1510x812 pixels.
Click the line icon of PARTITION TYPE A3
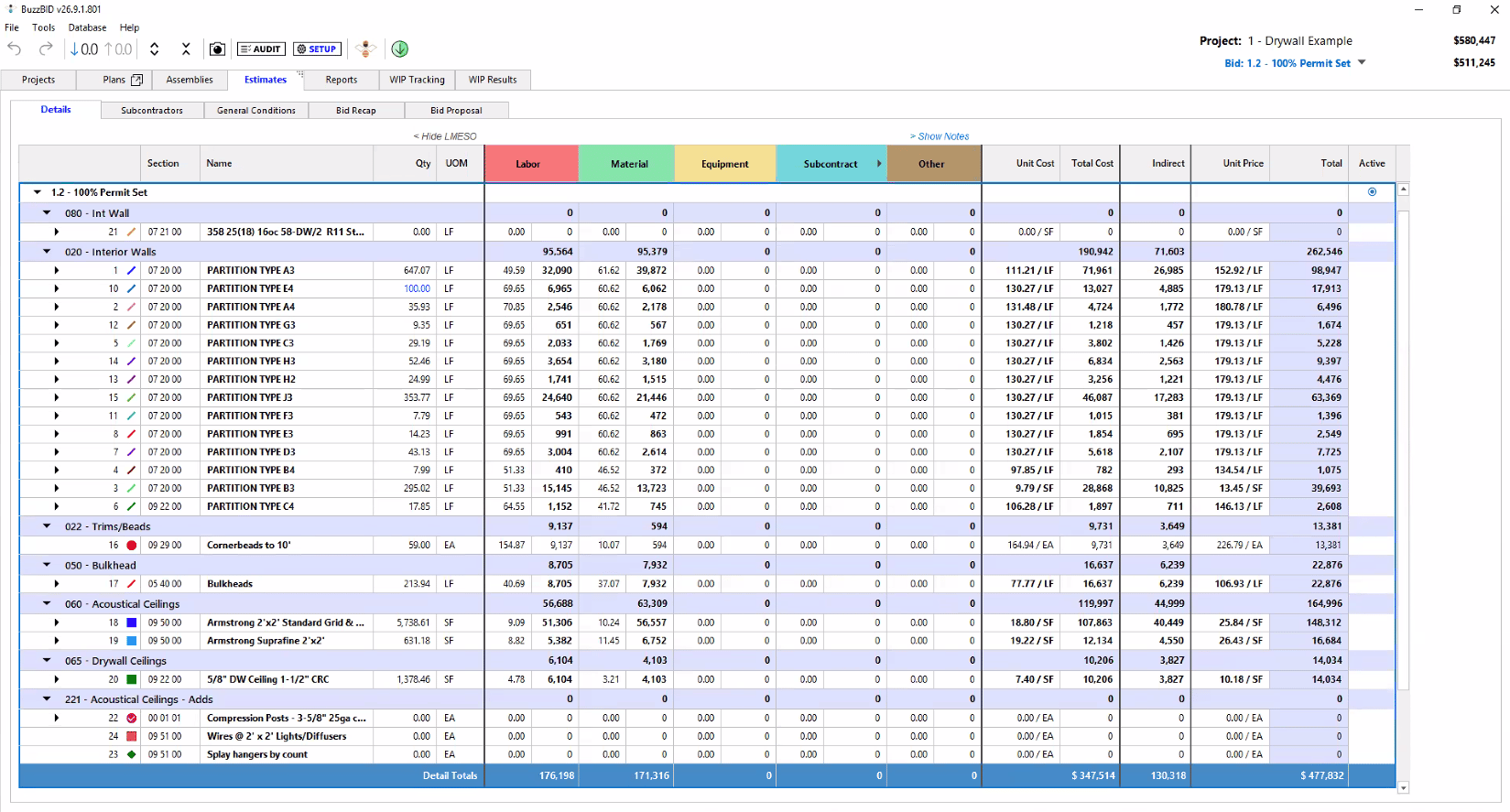(131, 271)
